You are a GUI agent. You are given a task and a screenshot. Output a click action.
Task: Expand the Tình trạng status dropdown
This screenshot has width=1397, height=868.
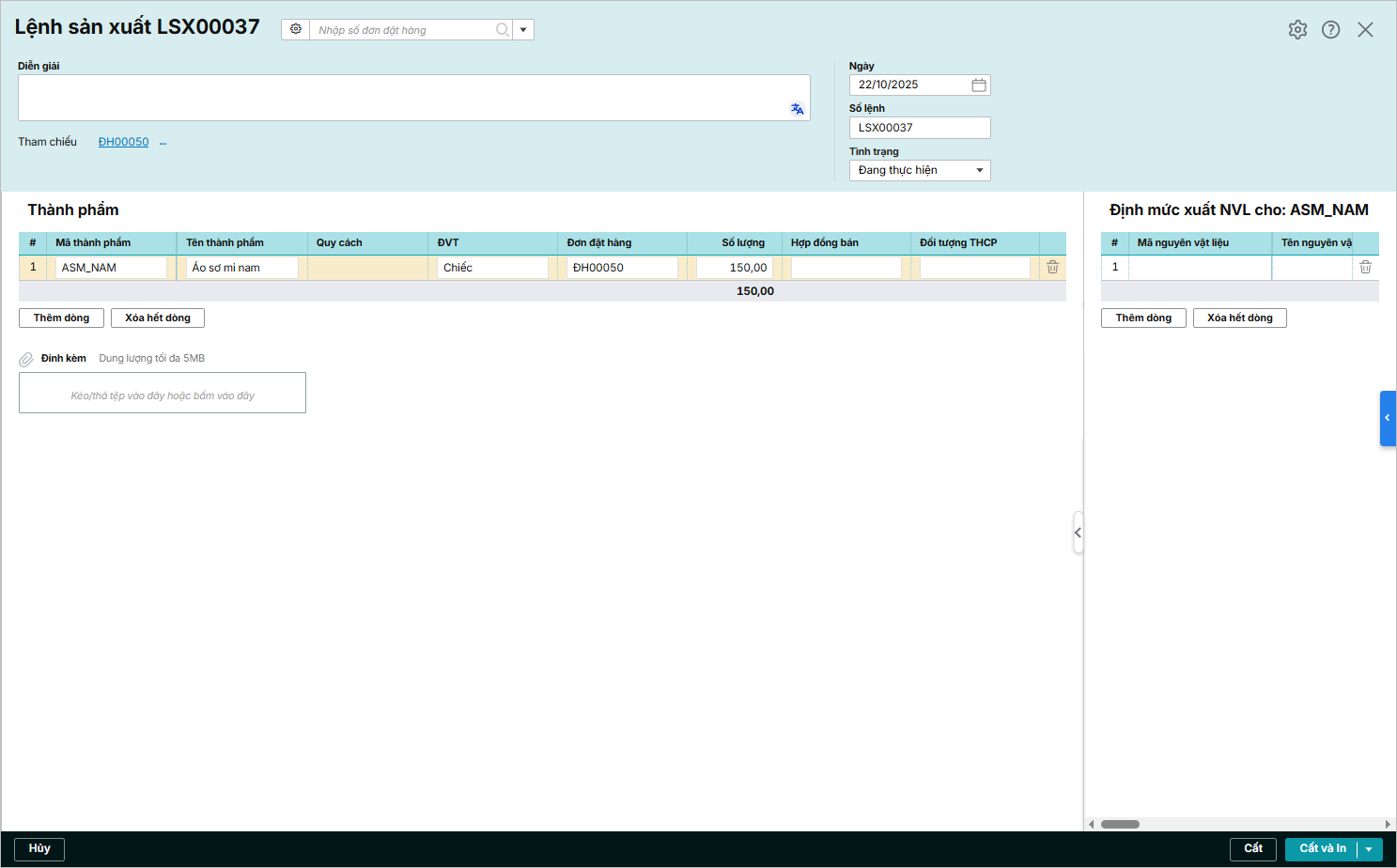979,171
